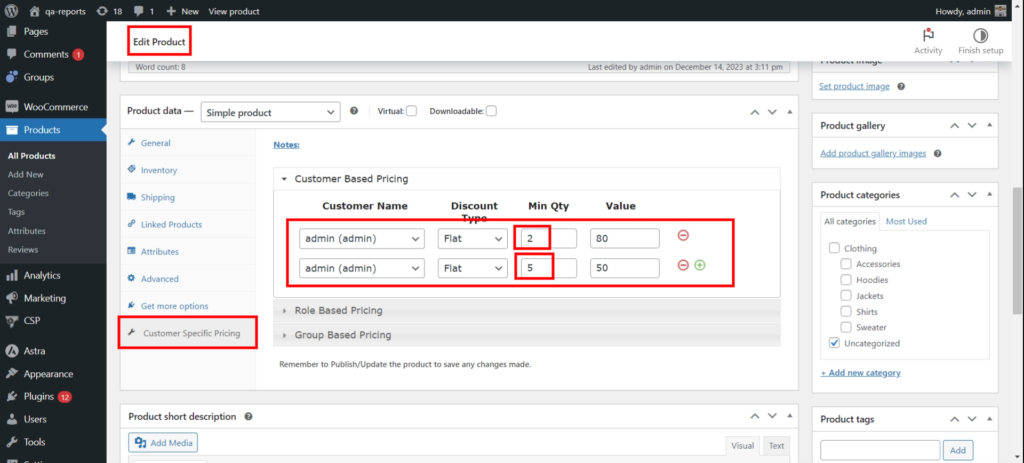The width and height of the screenshot is (1024, 463).
Task: Remove first pricing row with red minus icon
Action: (x=683, y=236)
